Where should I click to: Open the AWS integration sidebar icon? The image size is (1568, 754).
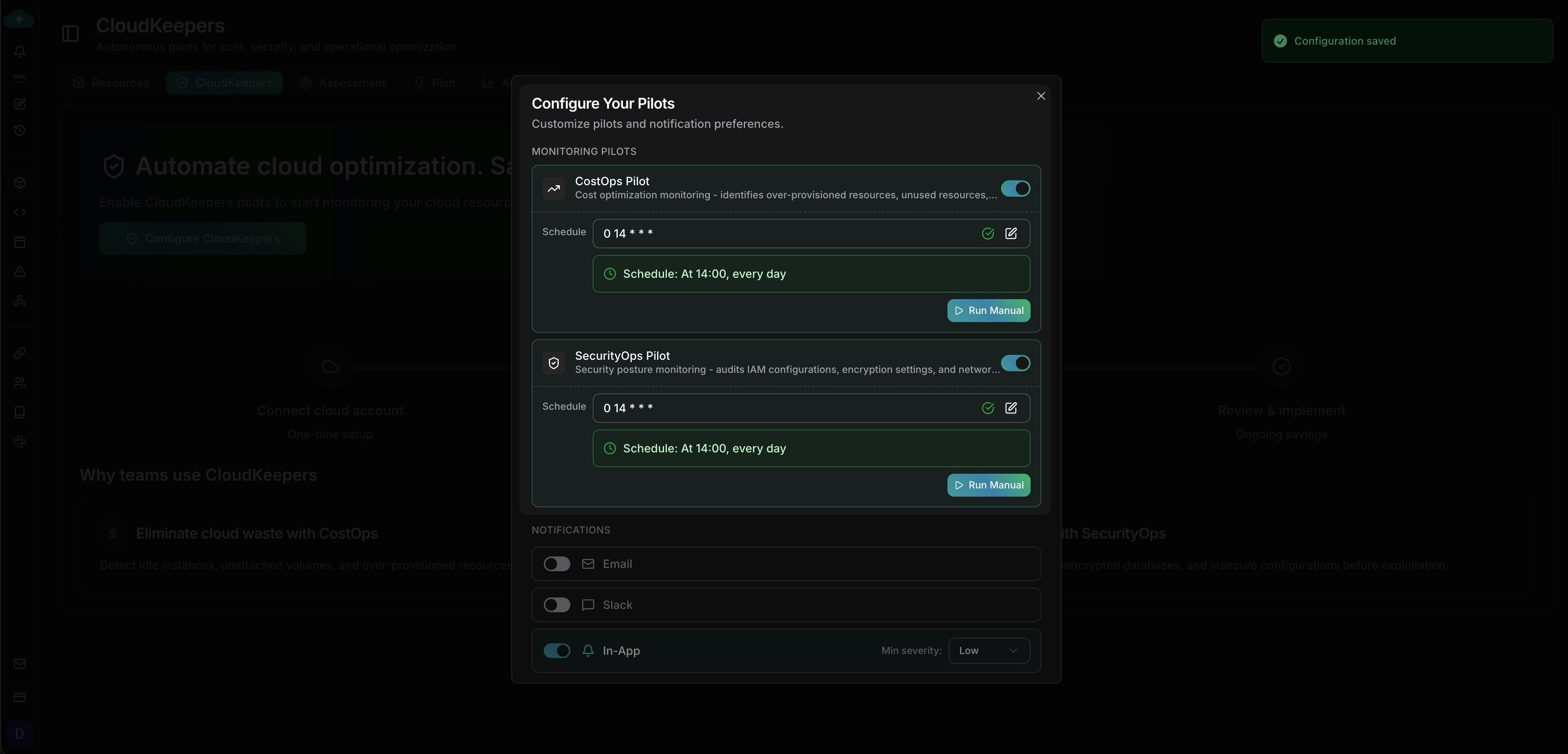(x=19, y=77)
